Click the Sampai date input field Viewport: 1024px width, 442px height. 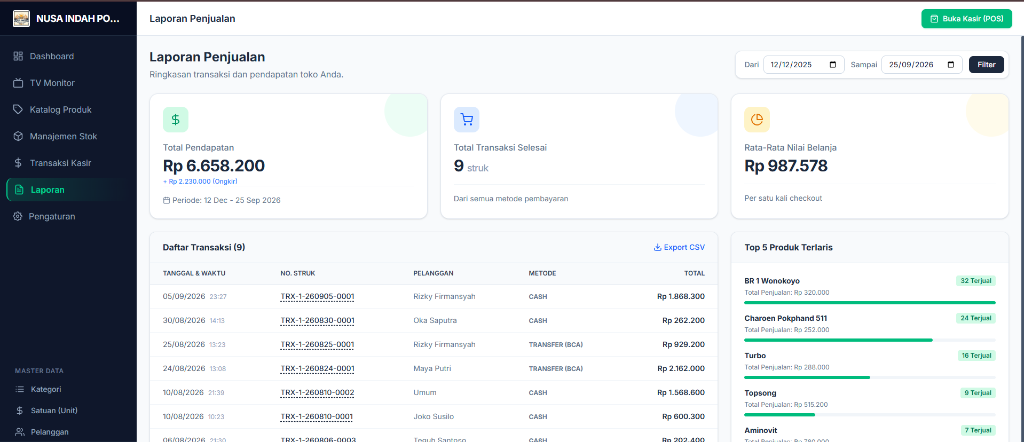[x=921, y=65]
